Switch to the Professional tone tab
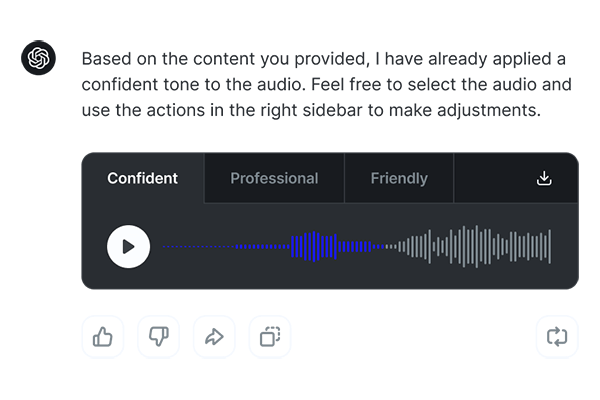This screenshot has height=400, width=600. pyautogui.click(x=274, y=179)
